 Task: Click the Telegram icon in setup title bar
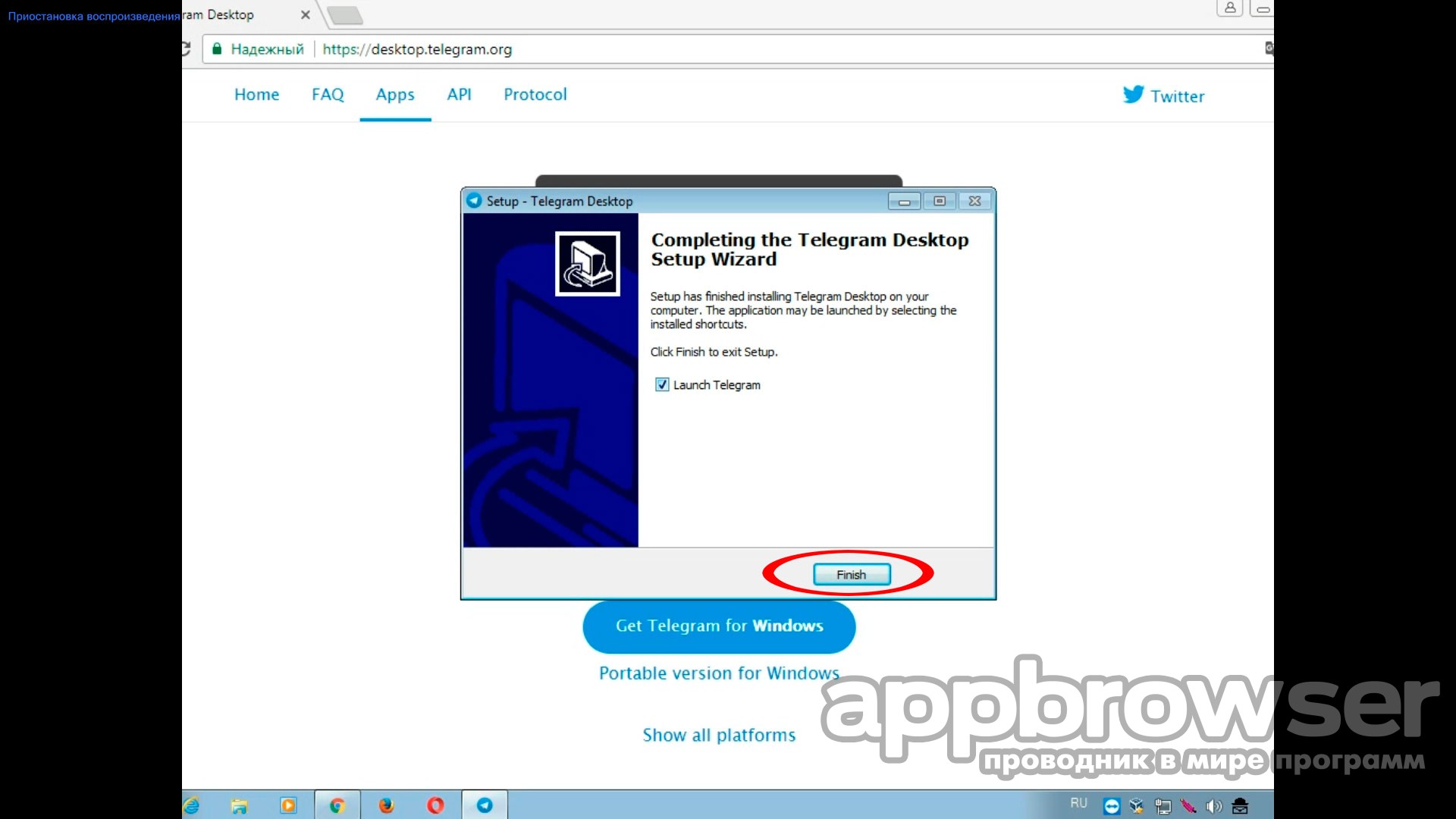[474, 201]
